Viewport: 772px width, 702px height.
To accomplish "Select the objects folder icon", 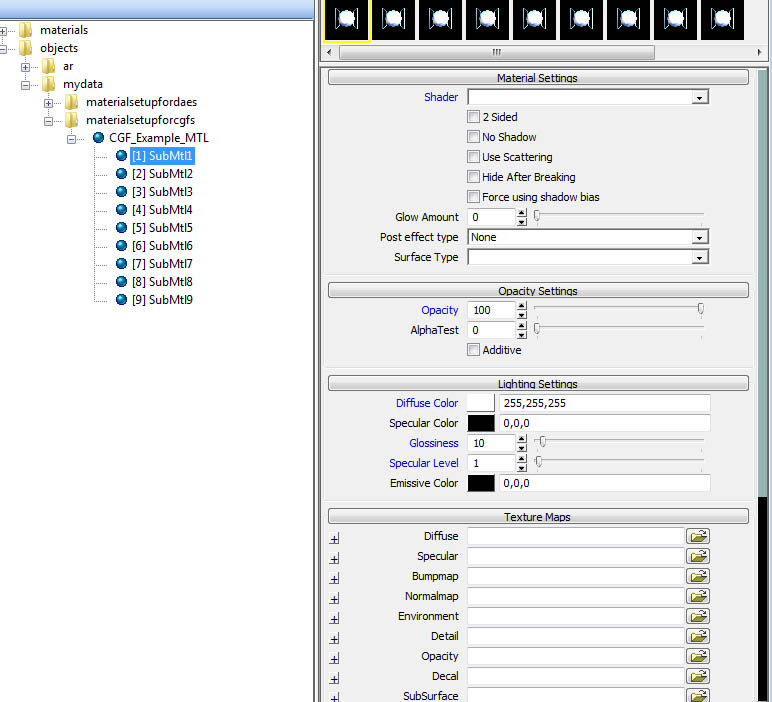I will (26, 48).
